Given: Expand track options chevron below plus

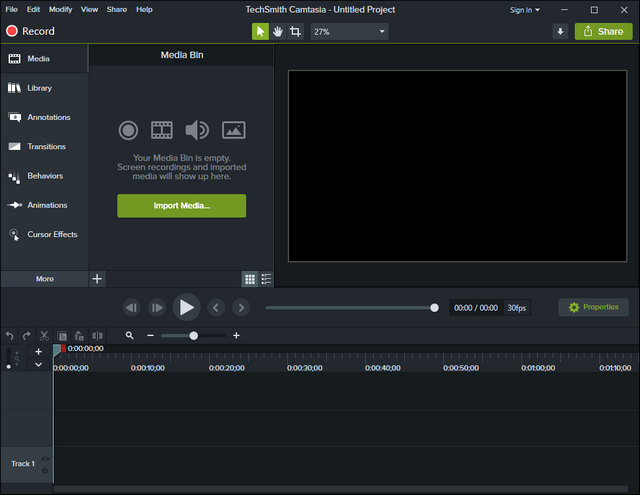Looking at the screenshot, I should [x=39, y=365].
